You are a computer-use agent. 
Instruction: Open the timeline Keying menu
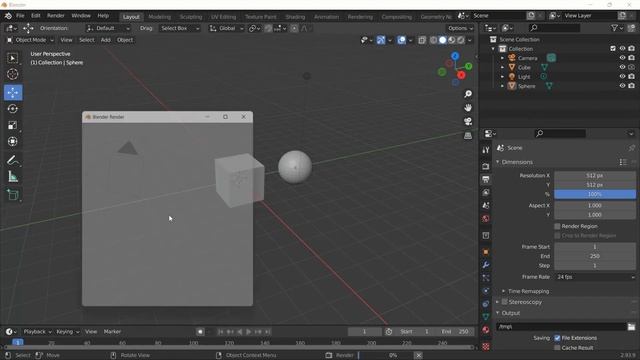[67, 332]
